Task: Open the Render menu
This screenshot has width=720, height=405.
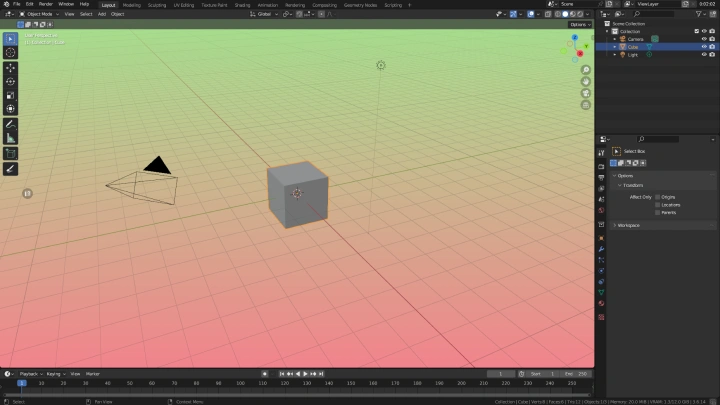Action: click(46, 4)
